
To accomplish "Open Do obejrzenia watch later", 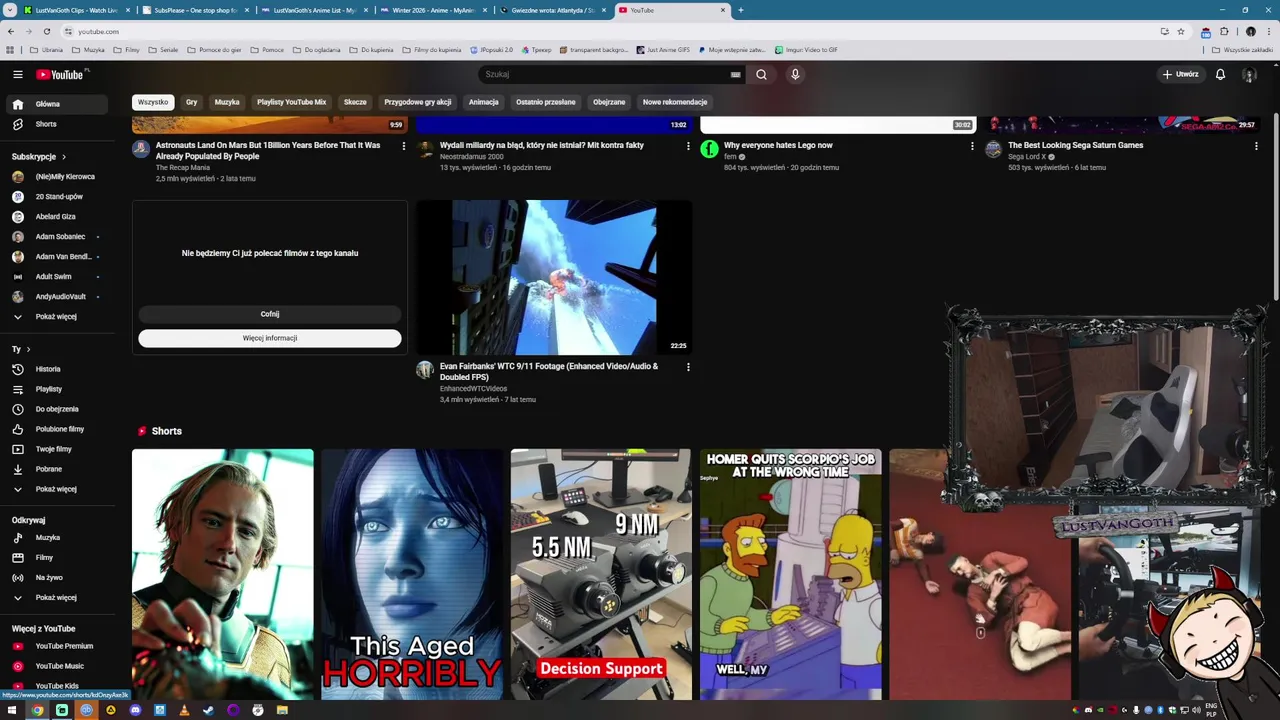I will 58,409.
